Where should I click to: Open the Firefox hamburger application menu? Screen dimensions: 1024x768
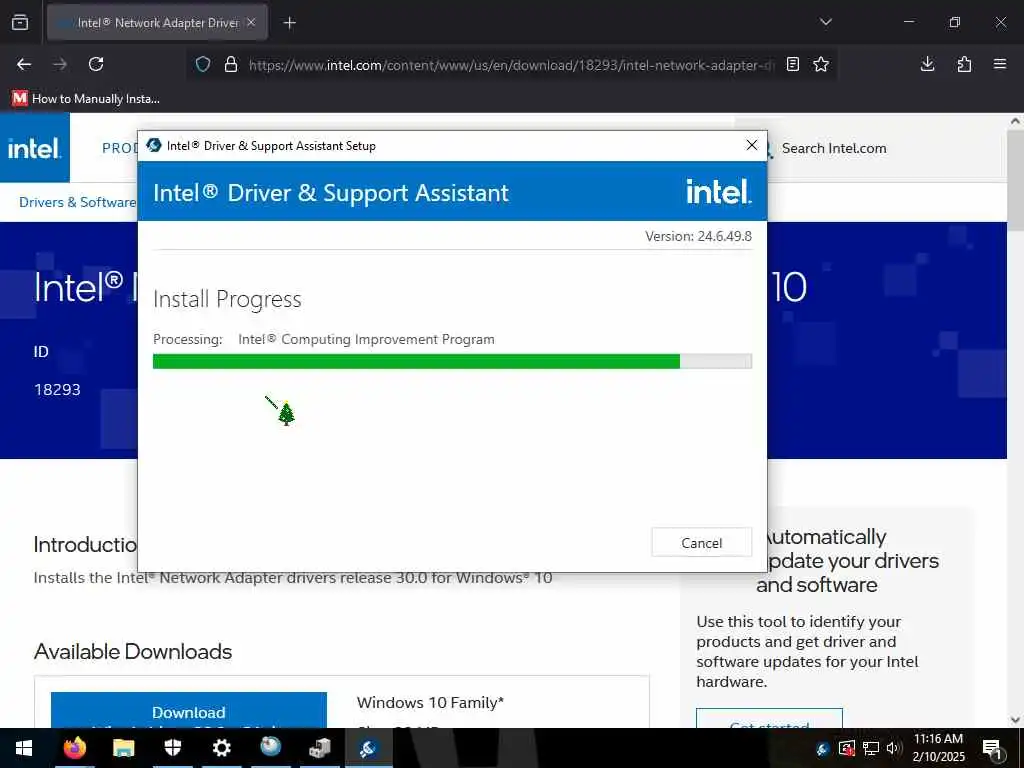(x=1000, y=64)
